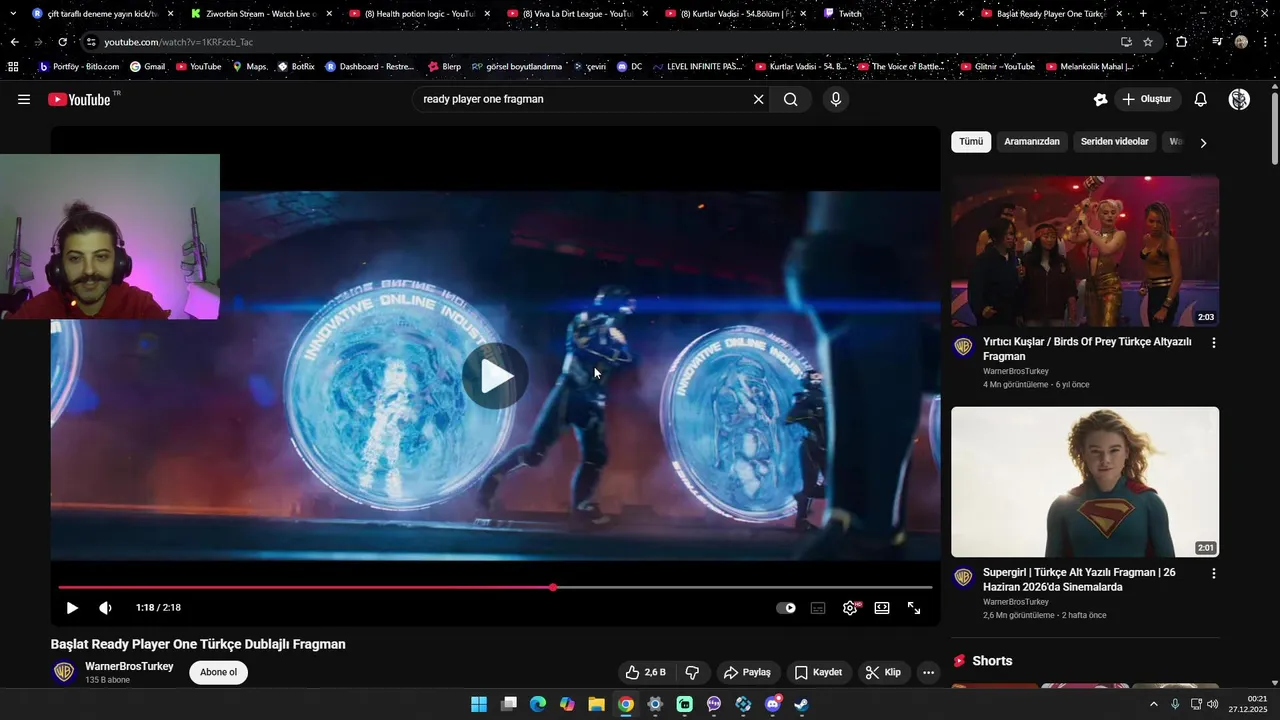Subscribe with the Abone ol button
The image size is (1280, 720).
coord(218,672)
